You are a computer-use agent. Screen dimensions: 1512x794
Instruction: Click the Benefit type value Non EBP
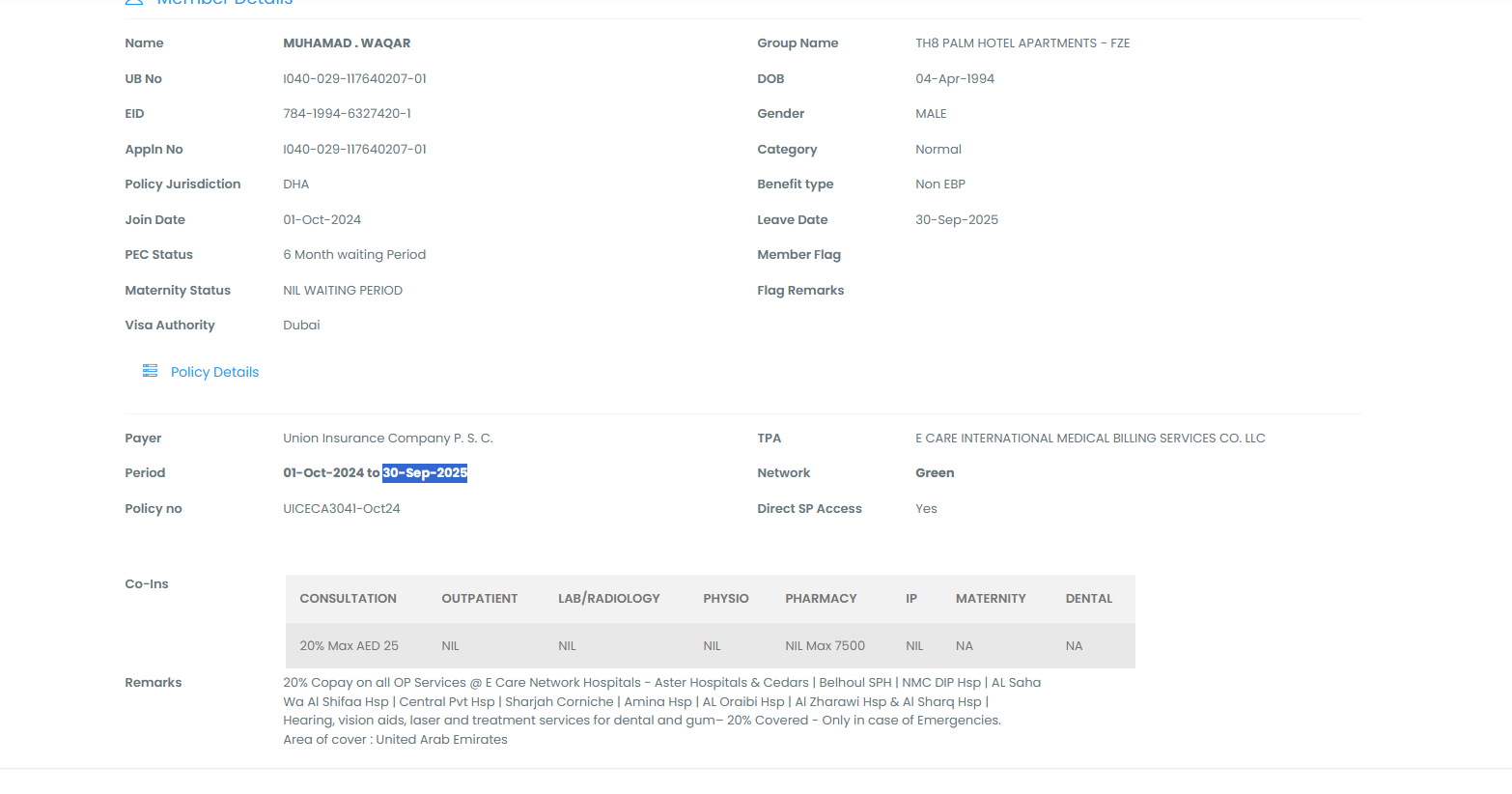(940, 184)
